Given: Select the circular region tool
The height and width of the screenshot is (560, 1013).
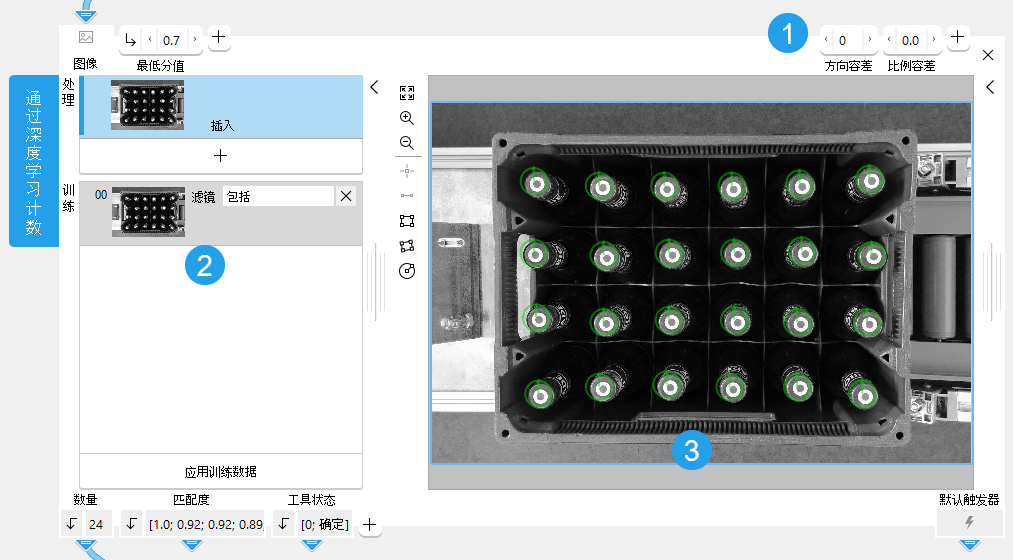Looking at the screenshot, I should pyautogui.click(x=406, y=271).
